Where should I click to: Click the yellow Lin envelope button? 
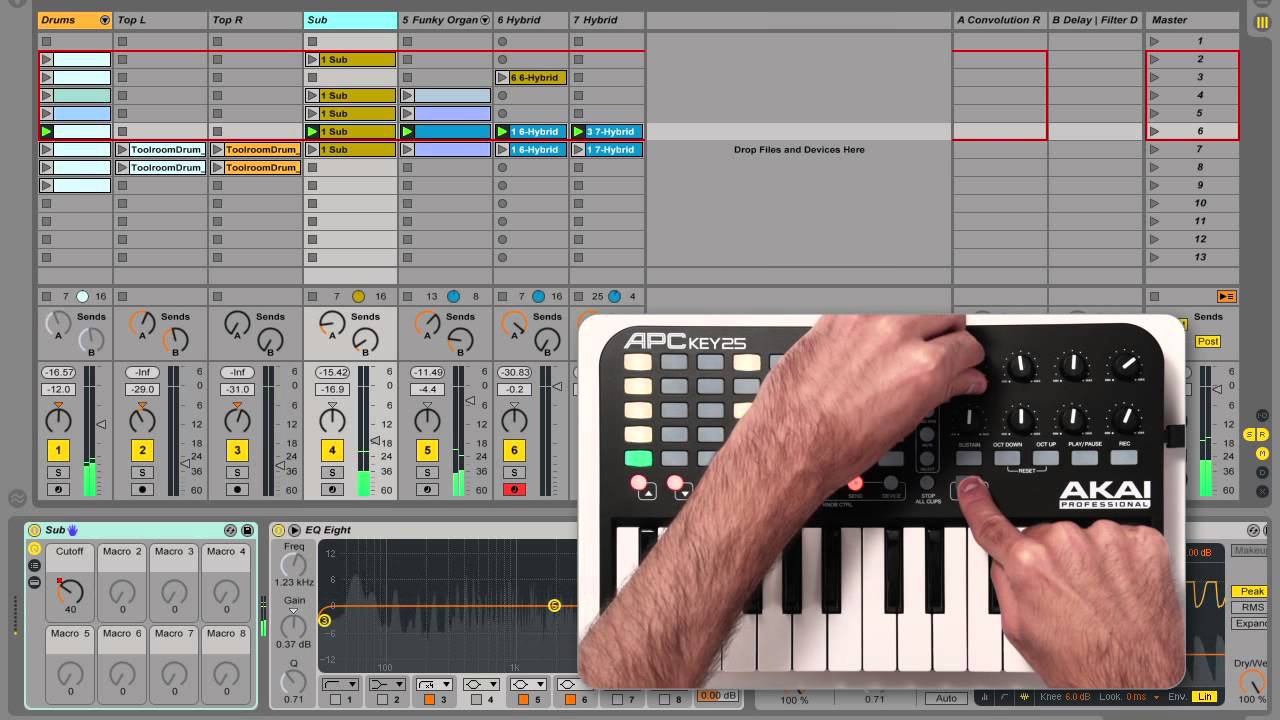pos(1206,697)
